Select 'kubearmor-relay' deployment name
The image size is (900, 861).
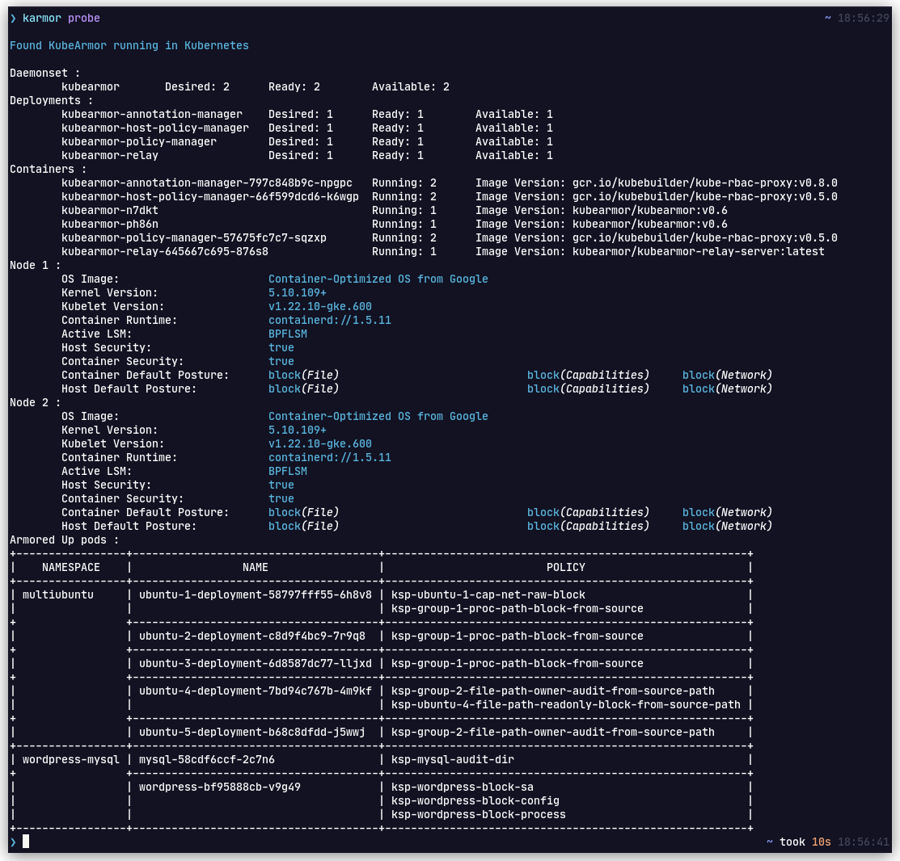click(x=110, y=156)
